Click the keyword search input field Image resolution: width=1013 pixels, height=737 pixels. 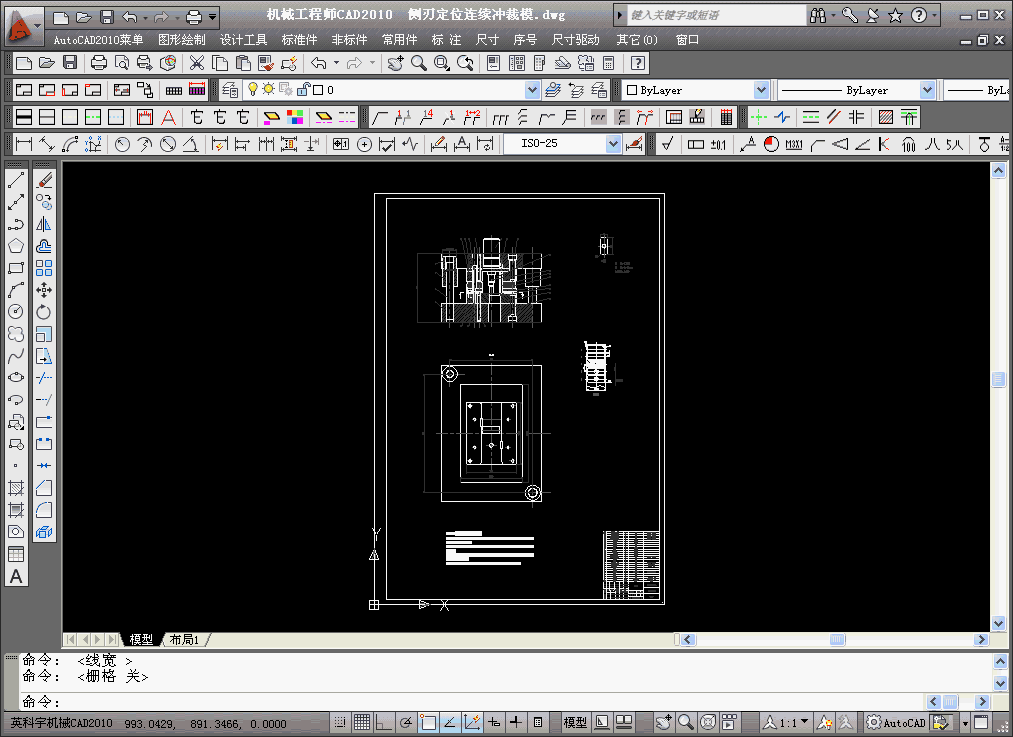716,16
